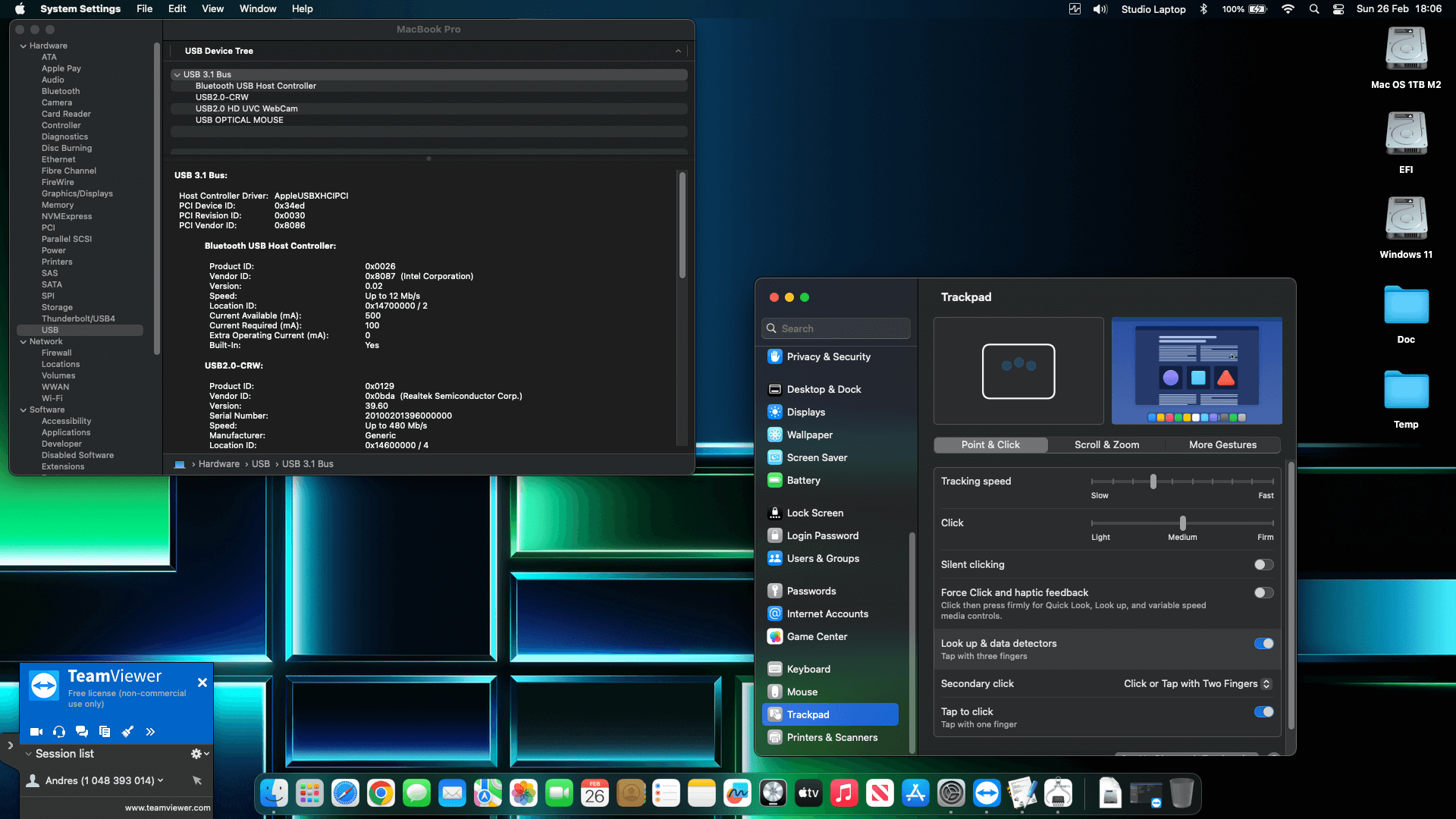Click remote control cursor icon beside Andres
This screenshot has height=819, width=1456.
[x=197, y=780]
